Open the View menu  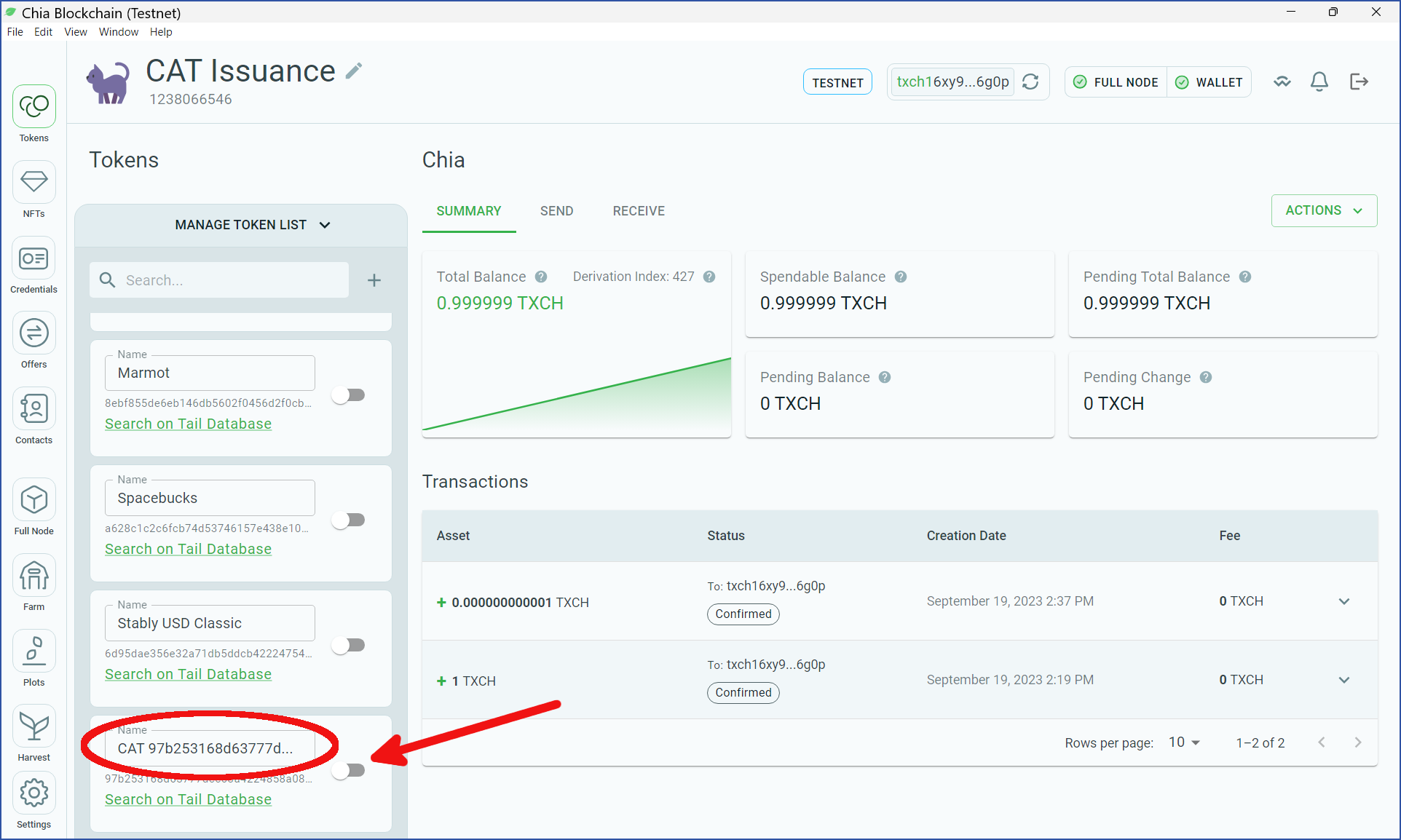point(75,32)
